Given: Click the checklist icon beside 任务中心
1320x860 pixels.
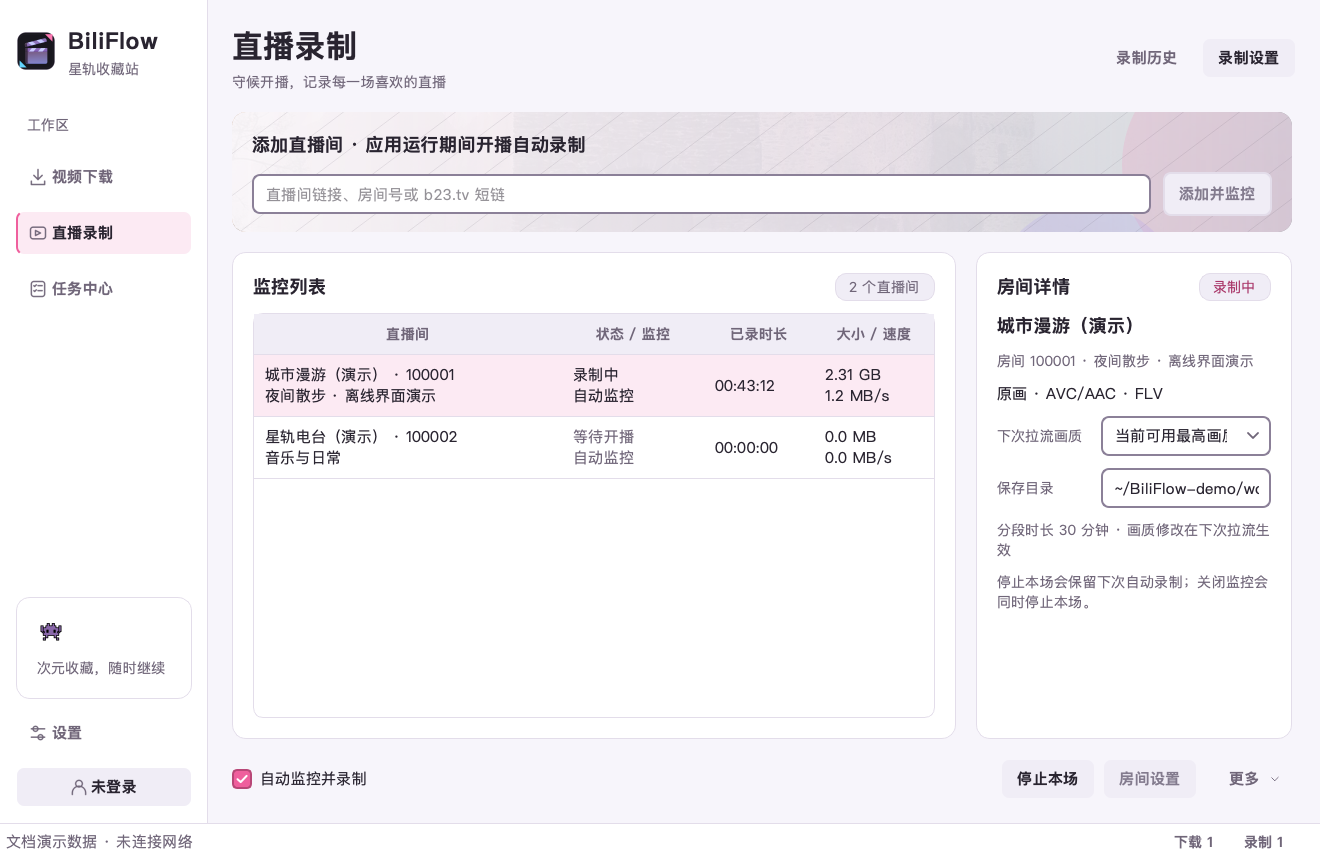Looking at the screenshot, I should pyautogui.click(x=38, y=289).
